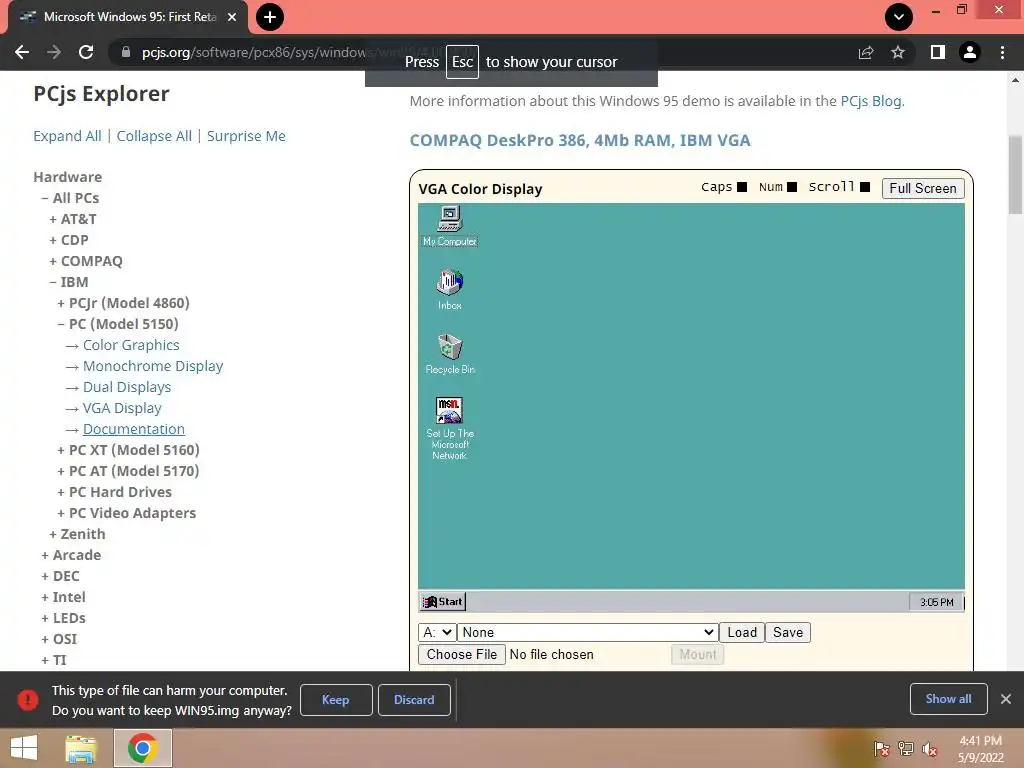Screen dimensions: 1024x768
Task: Select the Microsoft Windows 95 browser tab
Action: [x=127, y=17]
